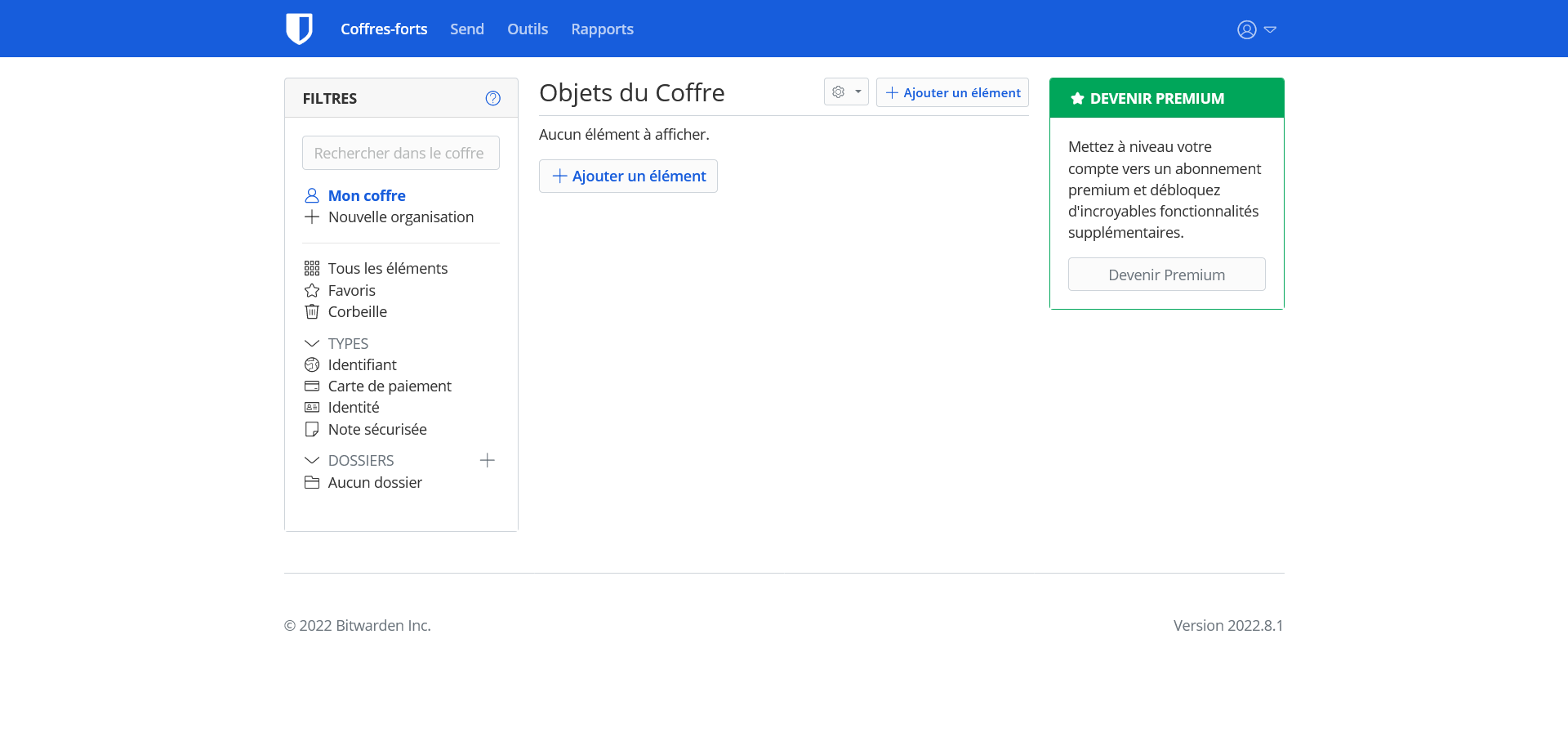This screenshot has width=1568, height=746.
Task: Open the gear options dropdown
Action: (845, 92)
